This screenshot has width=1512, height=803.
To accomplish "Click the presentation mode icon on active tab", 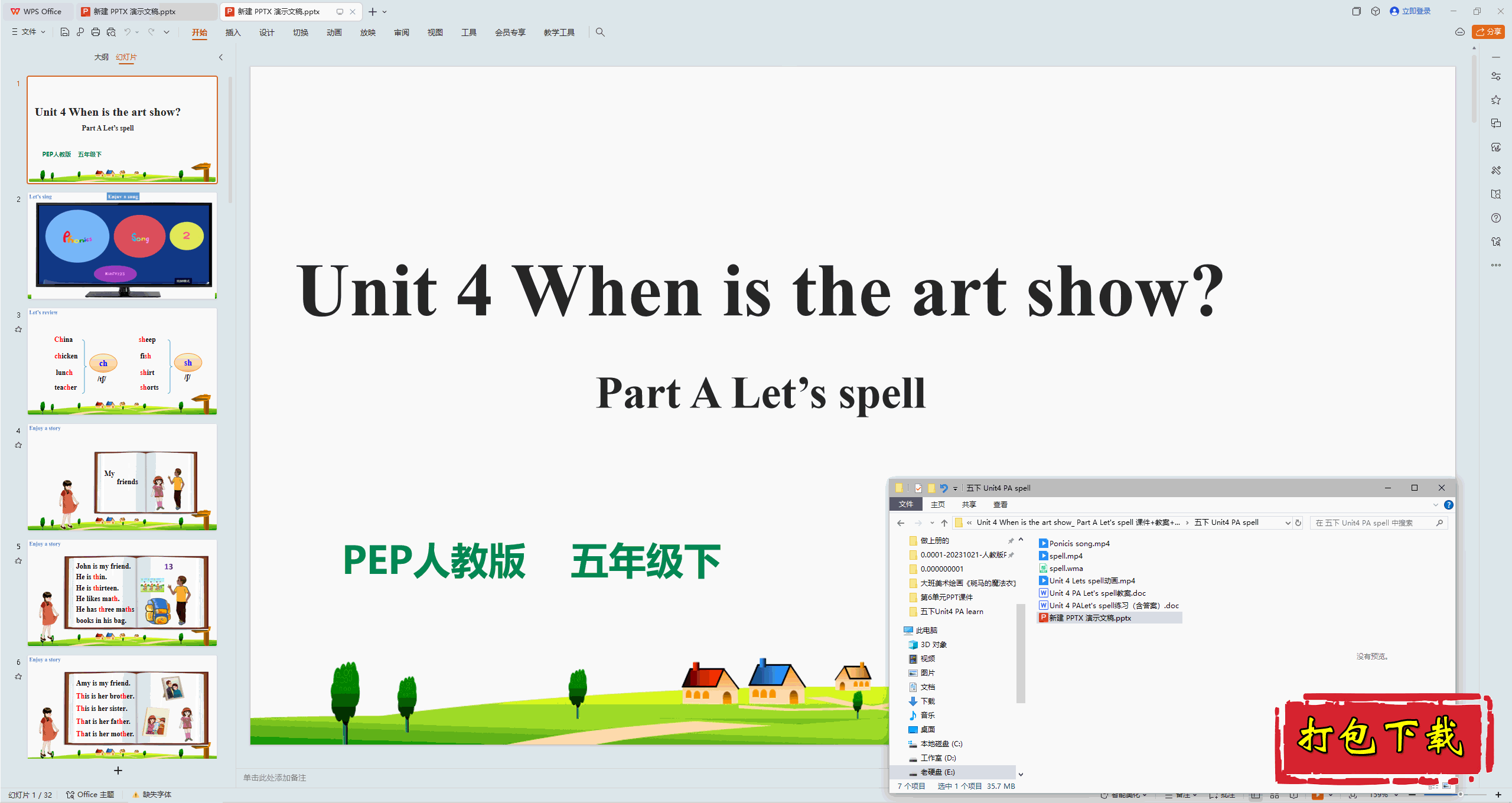I will tap(340, 12).
